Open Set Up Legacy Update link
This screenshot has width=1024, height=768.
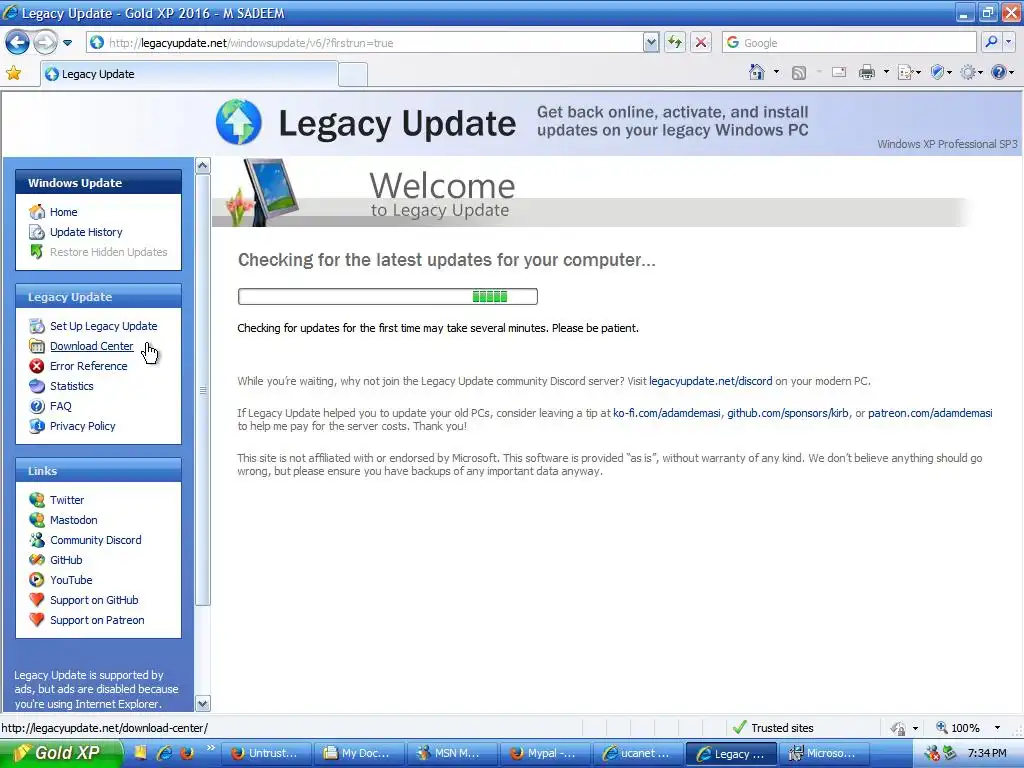(103, 326)
